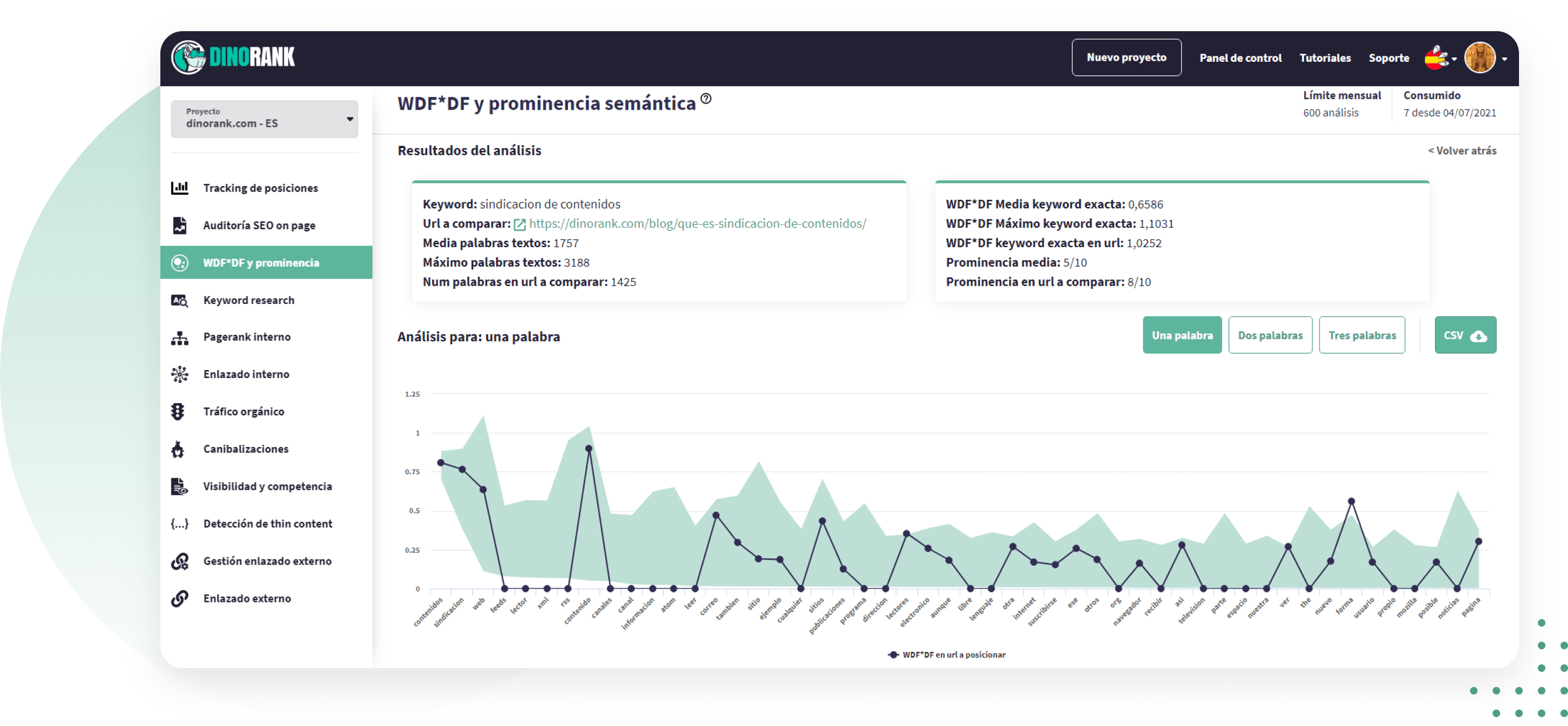
Task: Open Soporte in the header
Action: point(1389,58)
